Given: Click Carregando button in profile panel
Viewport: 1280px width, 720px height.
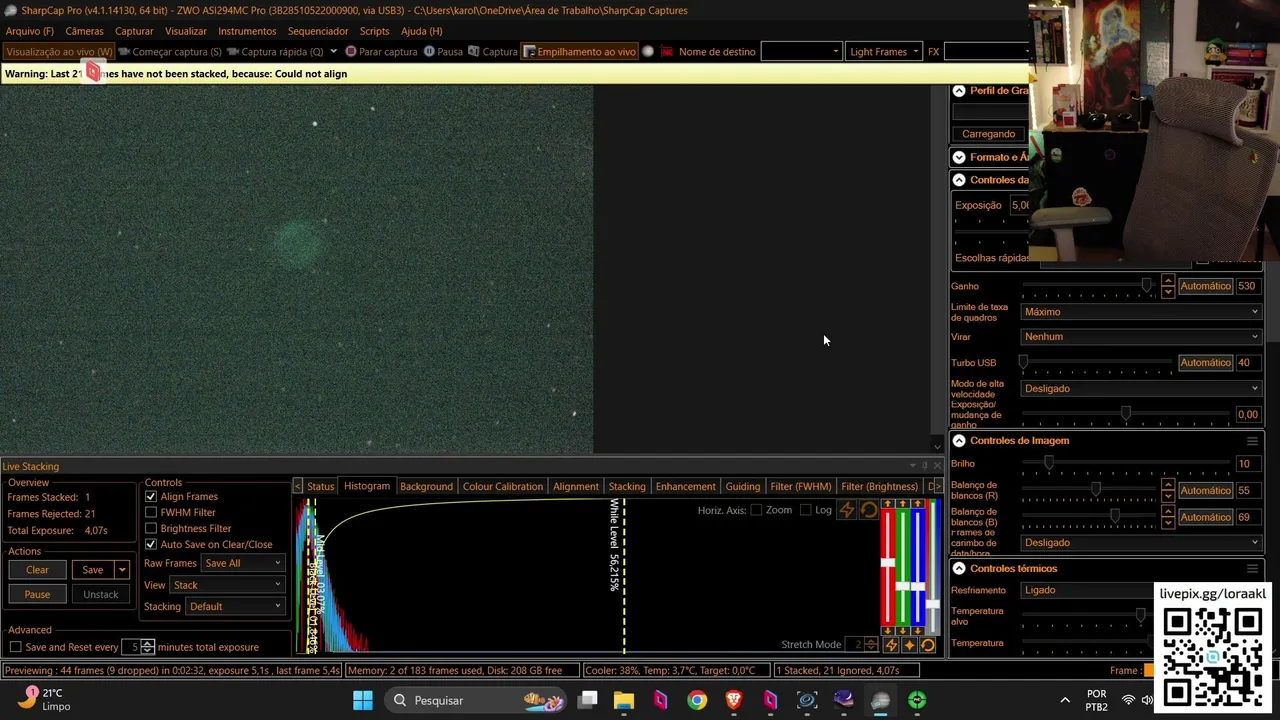Looking at the screenshot, I should click(x=988, y=134).
